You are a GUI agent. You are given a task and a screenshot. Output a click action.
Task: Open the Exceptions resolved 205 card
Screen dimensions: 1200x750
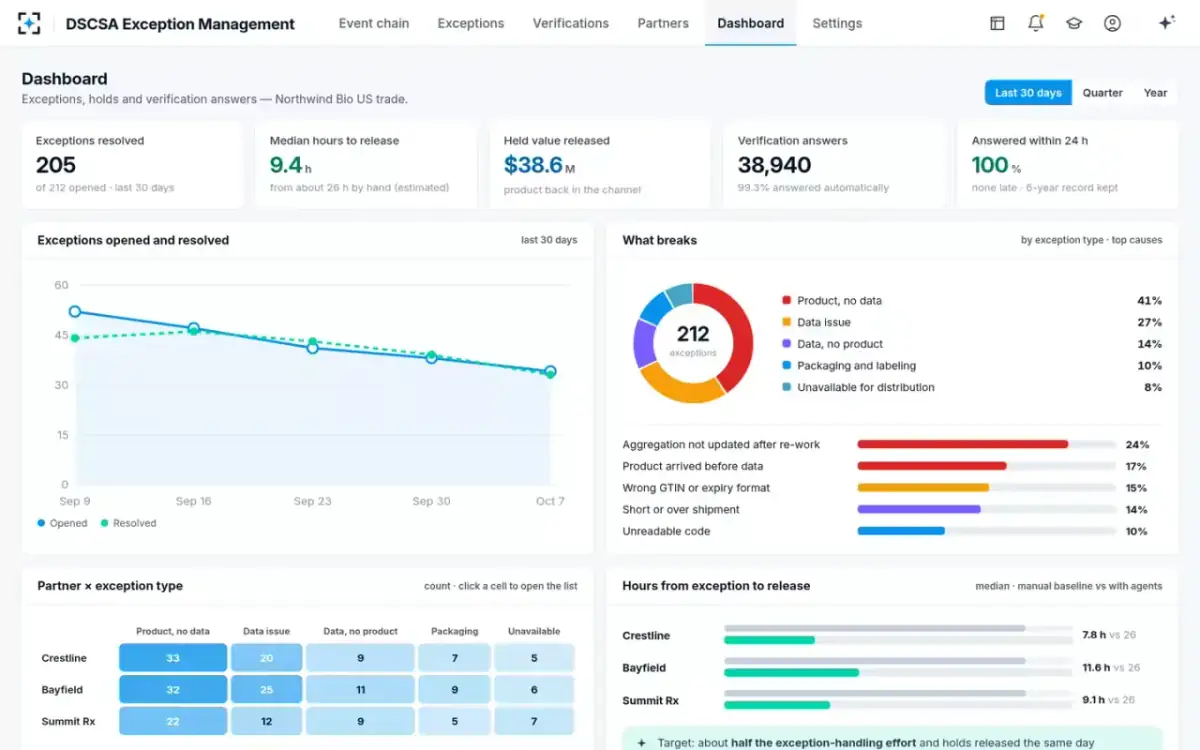(133, 165)
